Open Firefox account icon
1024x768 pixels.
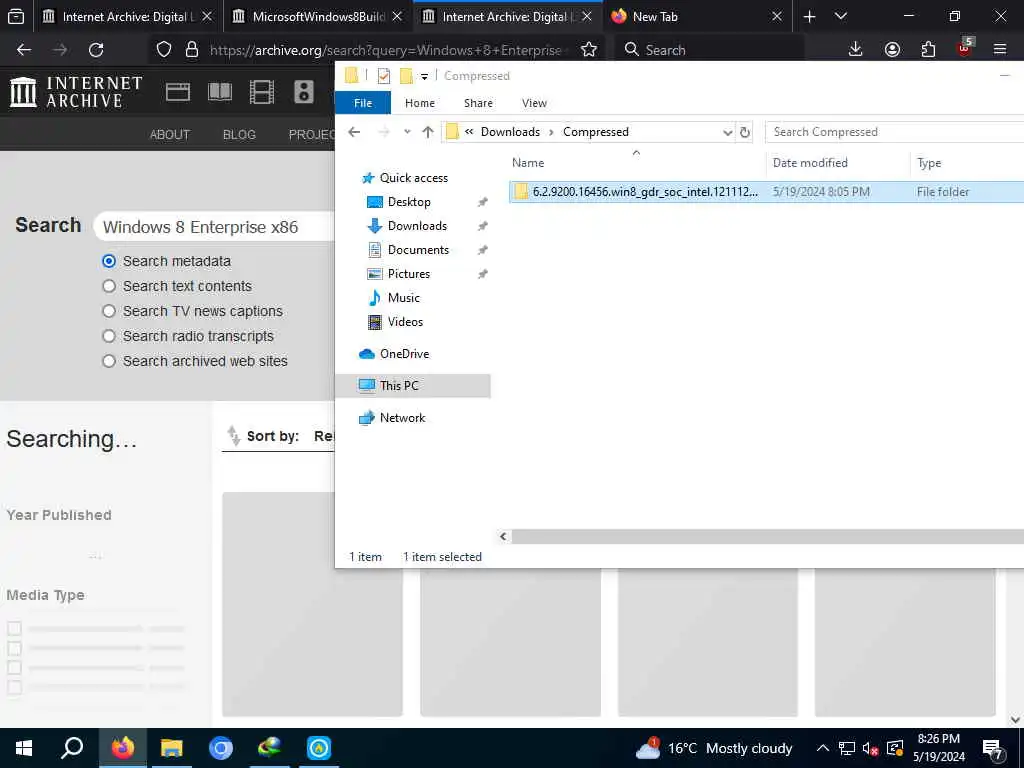coord(892,50)
